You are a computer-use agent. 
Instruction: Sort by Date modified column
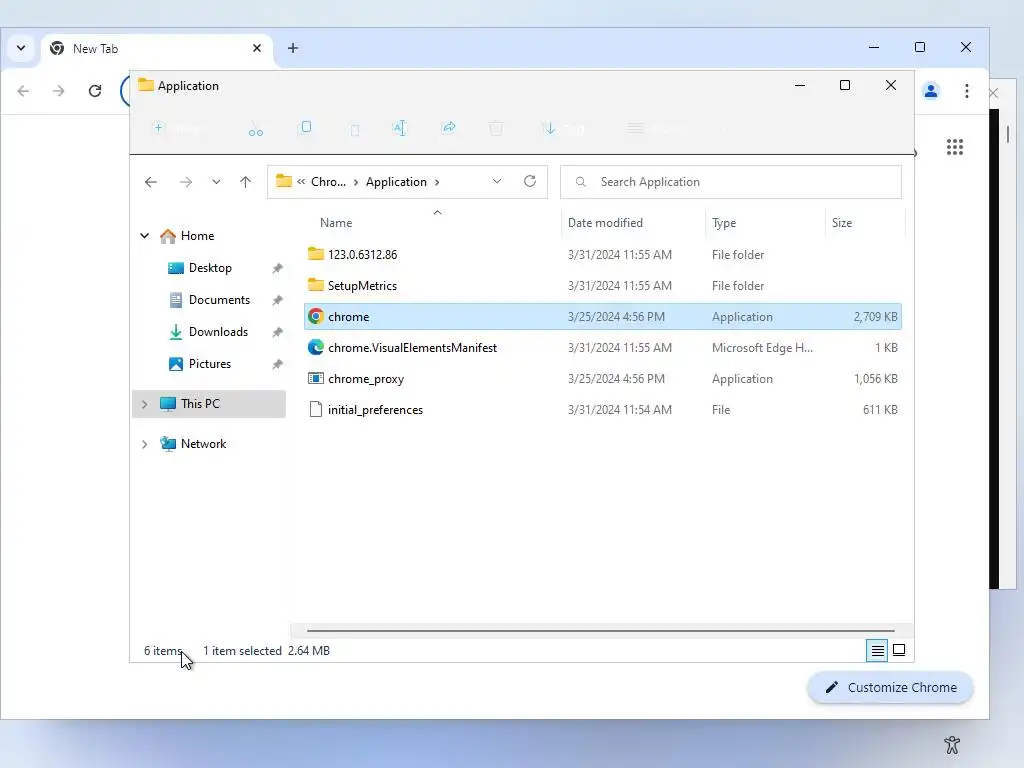tap(605, 223)
